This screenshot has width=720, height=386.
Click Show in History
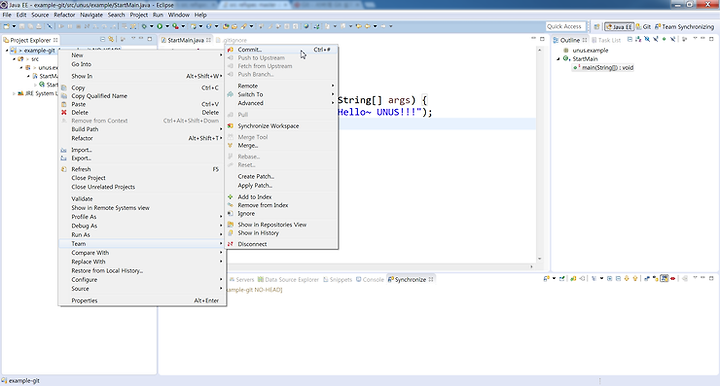(x=281, y=233)
